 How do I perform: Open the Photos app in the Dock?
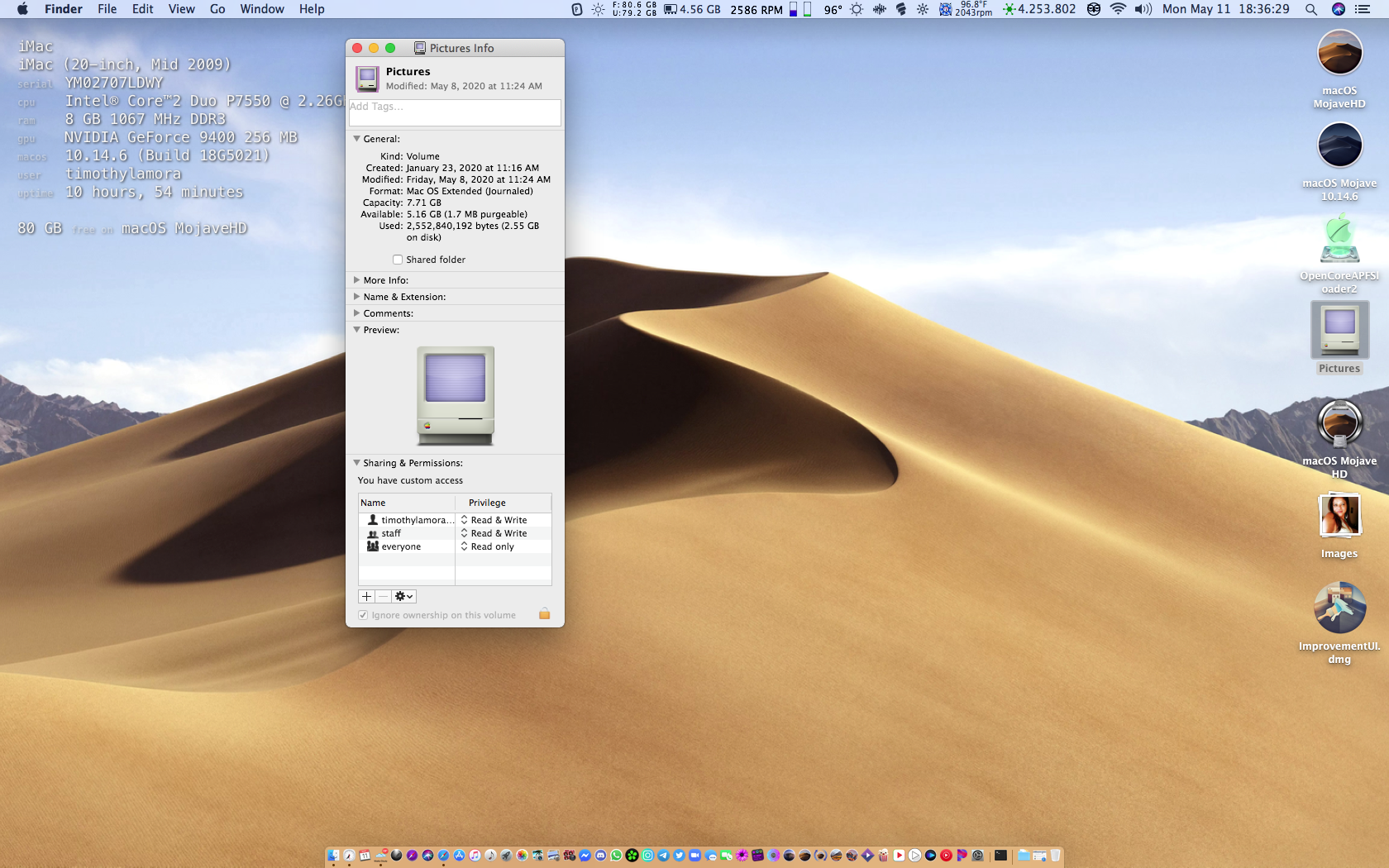tap(522, 855)
